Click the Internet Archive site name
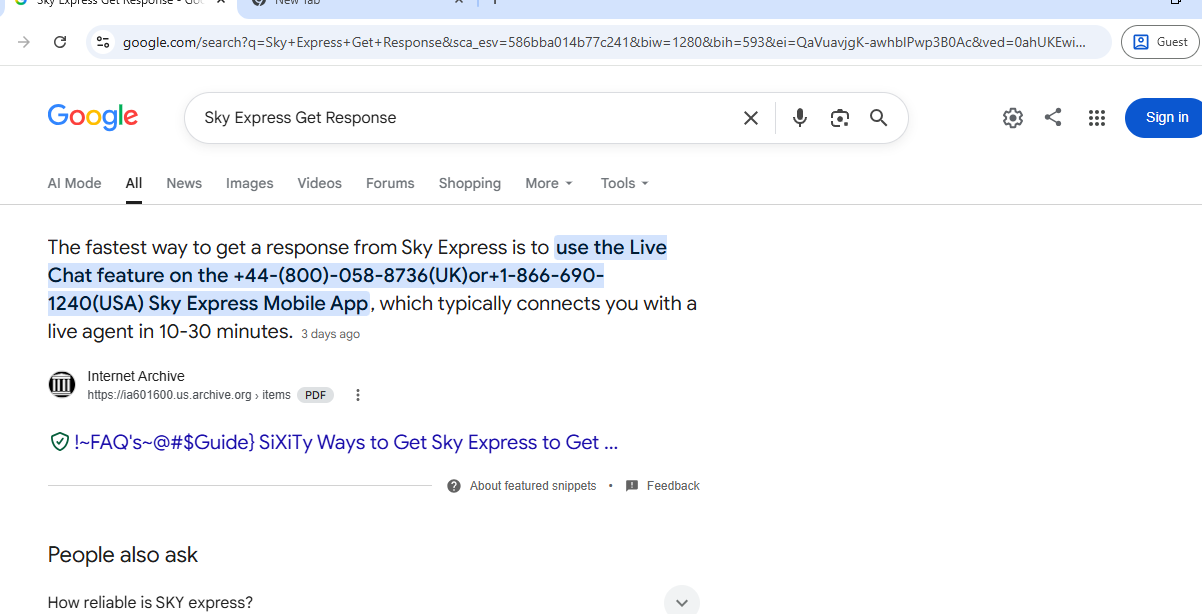Image resolution: width=1202 pixels, height=614 pixels. (x=136, y=377)
